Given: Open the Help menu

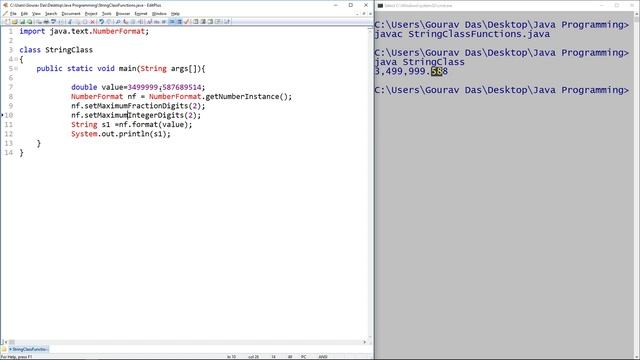Looking at the screenshot, I should tap(175, 14).
